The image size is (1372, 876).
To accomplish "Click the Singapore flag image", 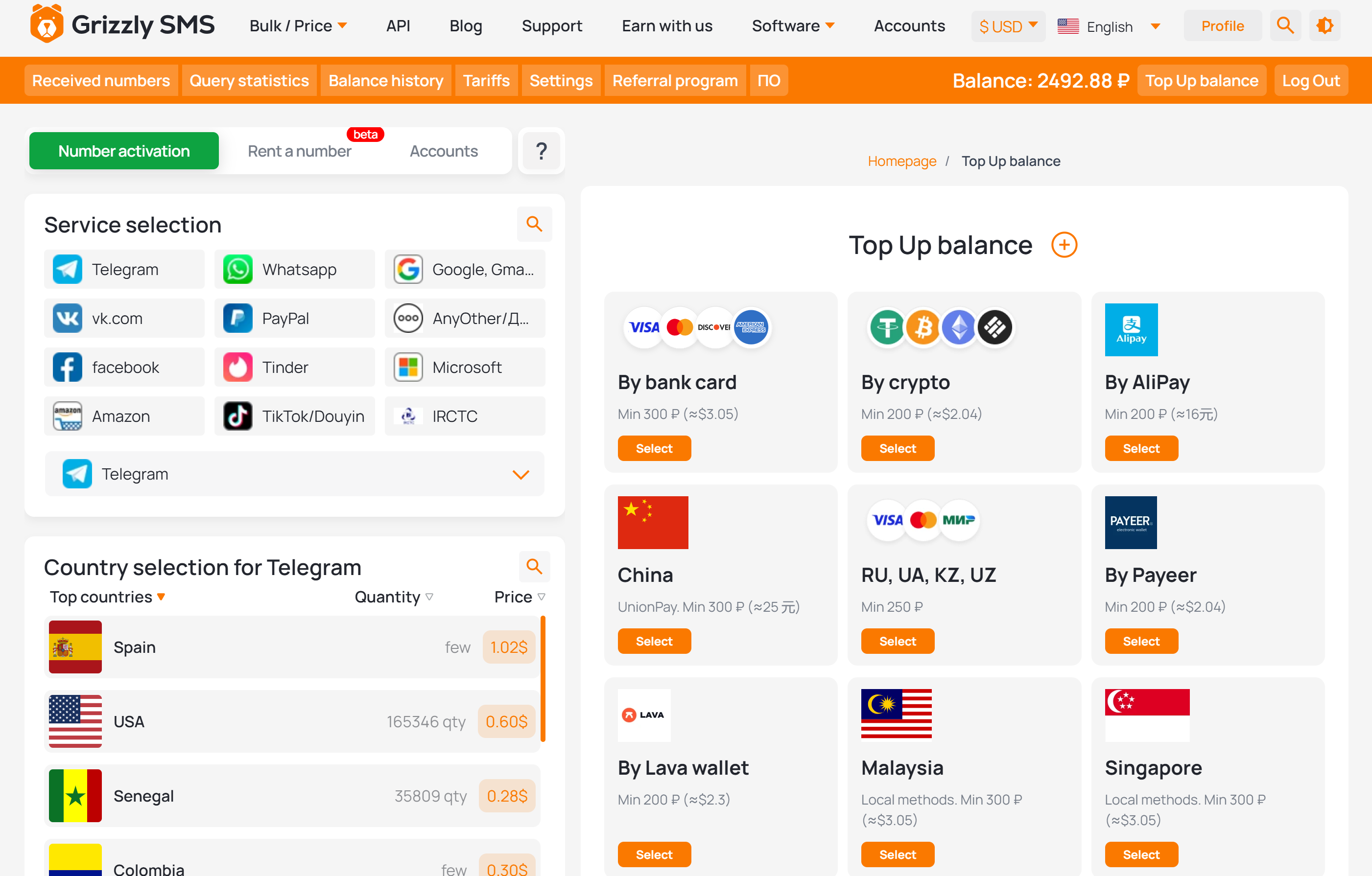I will pos(1147,715).
